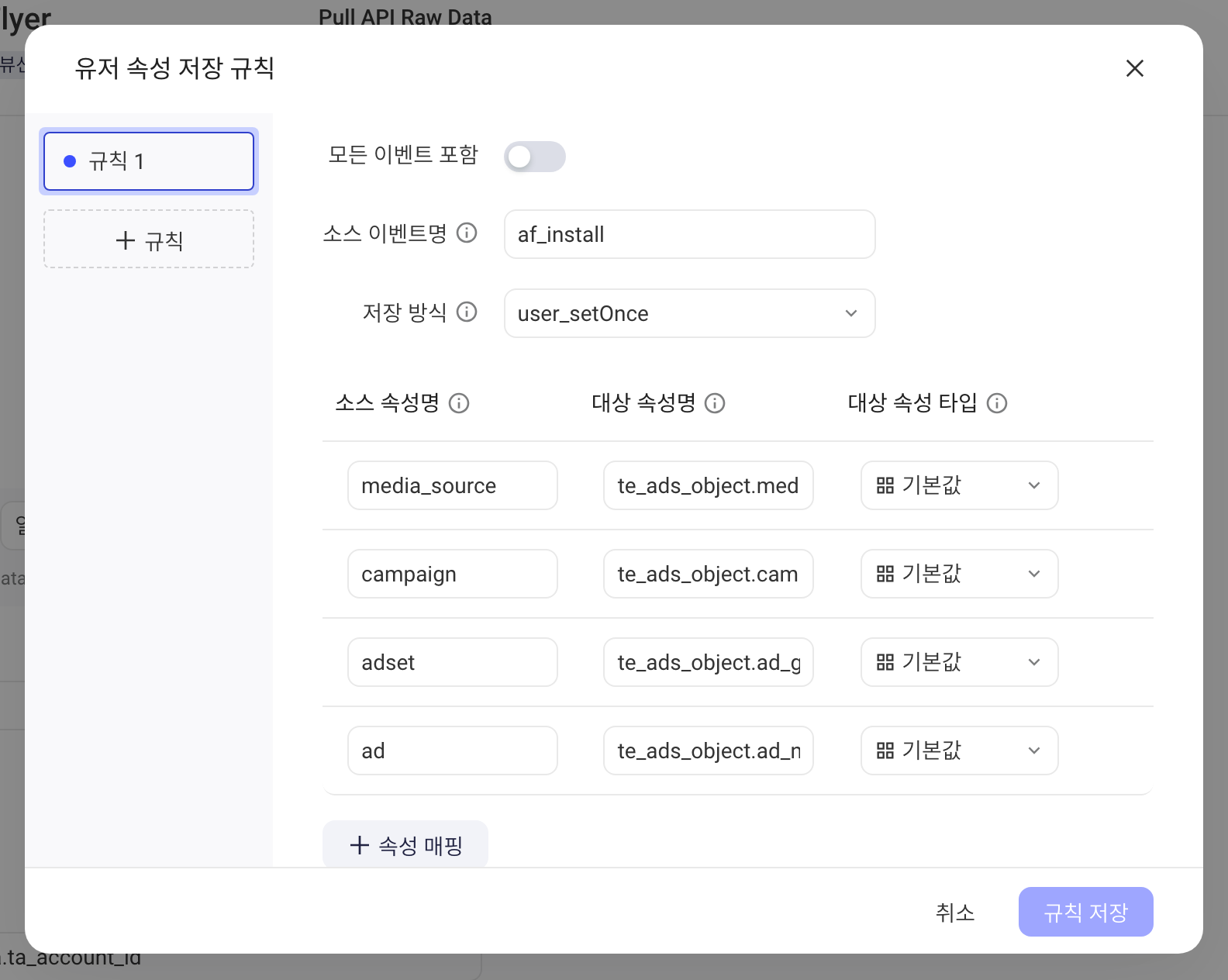Image resolution: width=1228 pixels, height=980 pixels.
Task: Click info icon beside 대상 속성명 header
Action: point(715,403)
